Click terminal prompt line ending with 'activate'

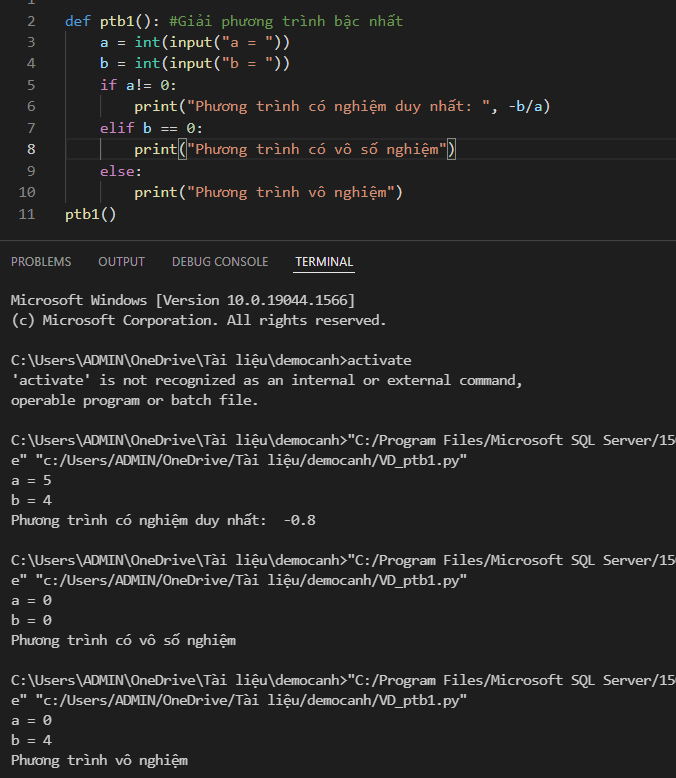(x=211, y=360)
